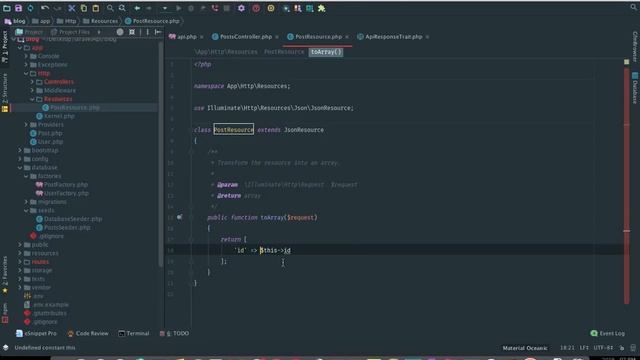Click the Synchronize refresh icon in the toolbar

coord(30,8)
